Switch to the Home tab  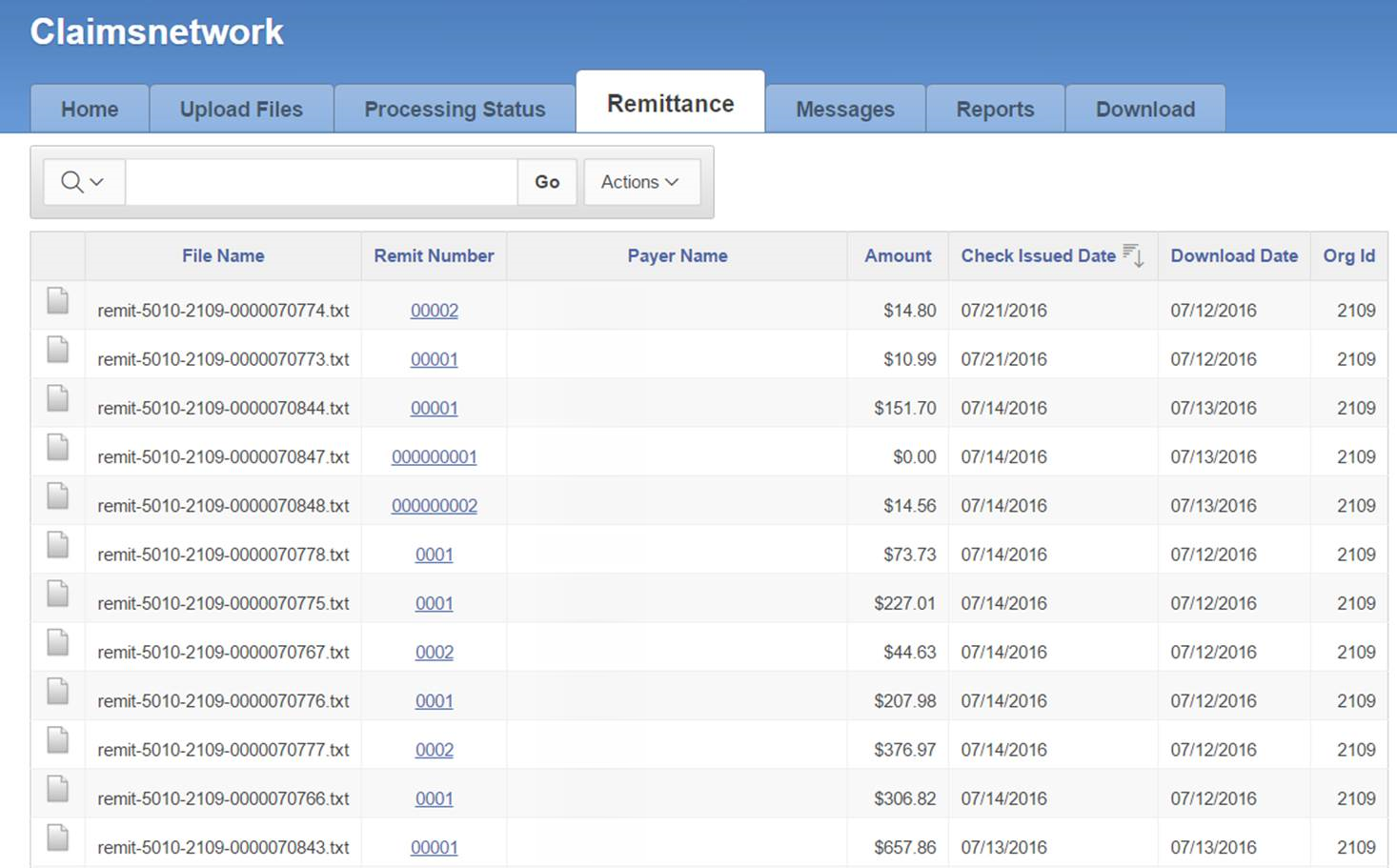(90, 109)
